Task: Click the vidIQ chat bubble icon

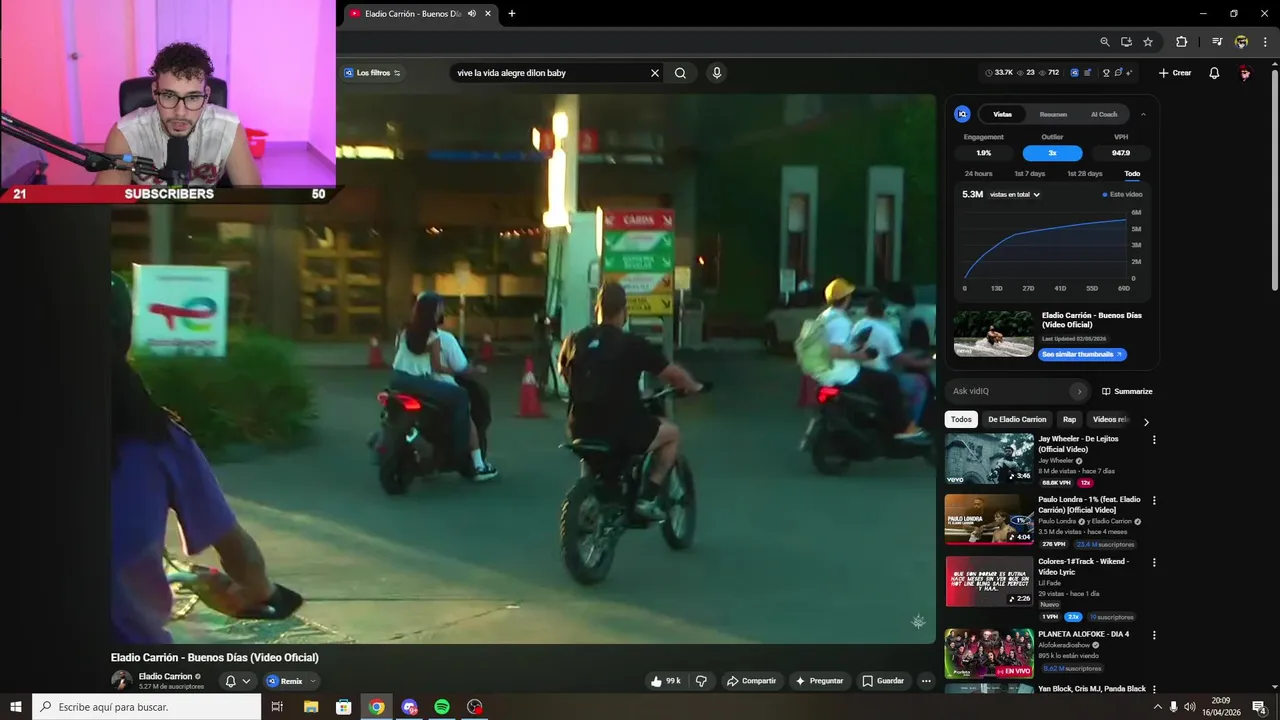Action: pyautogui.click(x=1118, y=73)
